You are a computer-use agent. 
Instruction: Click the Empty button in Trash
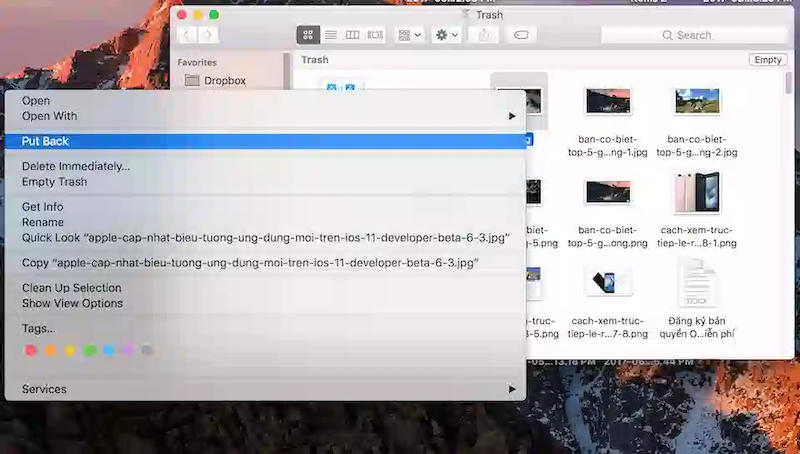tap(768, 60)
